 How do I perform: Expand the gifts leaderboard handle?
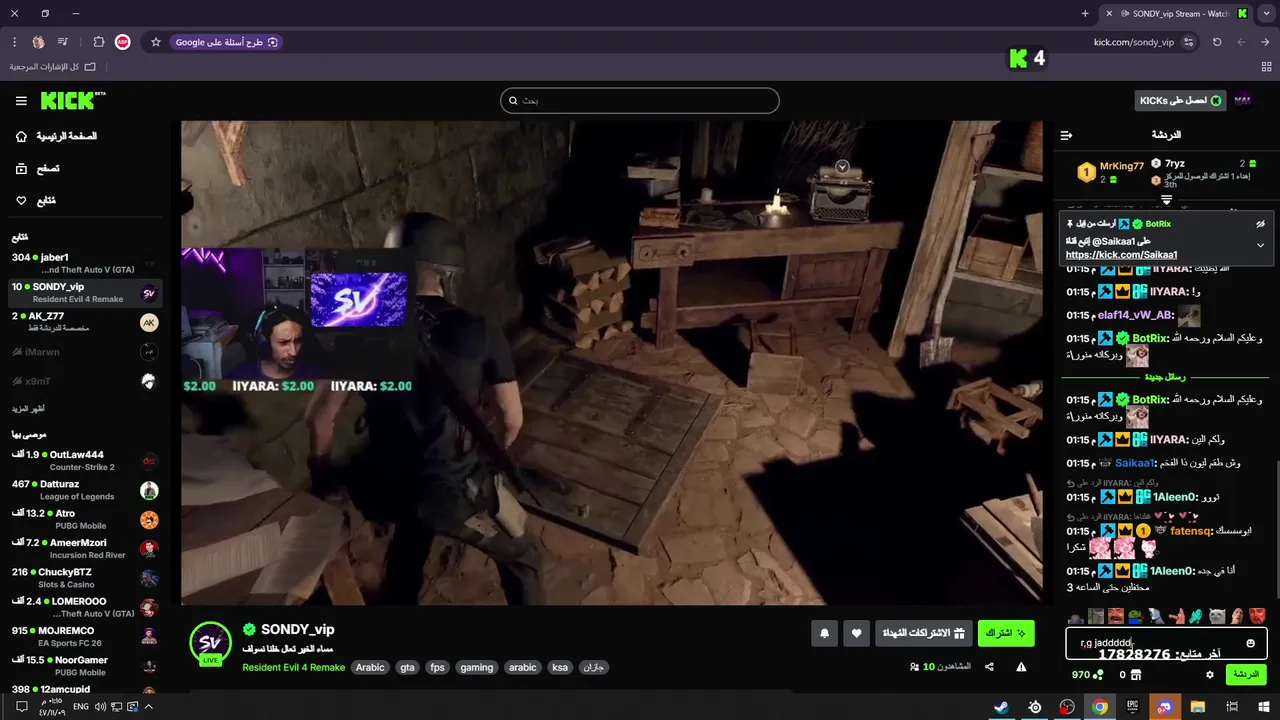pyautogui.click(x=1166, y=201)
